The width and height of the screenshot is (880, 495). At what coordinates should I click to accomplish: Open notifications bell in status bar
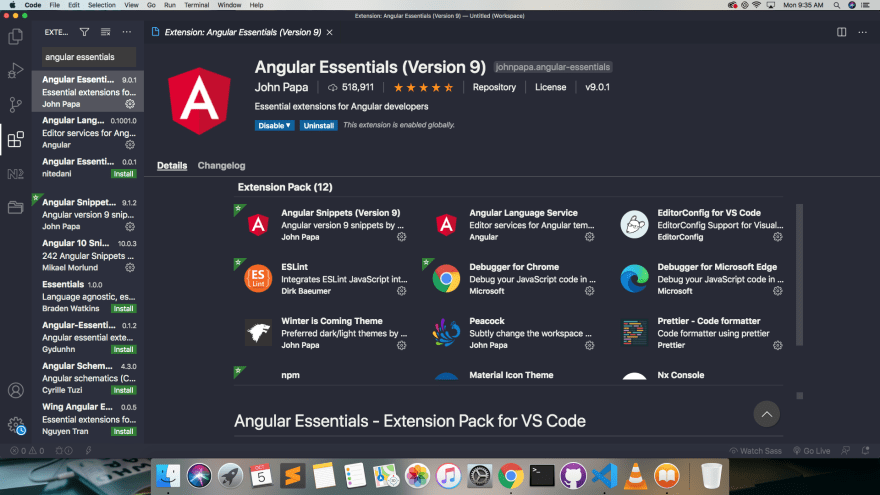point(865,451)
